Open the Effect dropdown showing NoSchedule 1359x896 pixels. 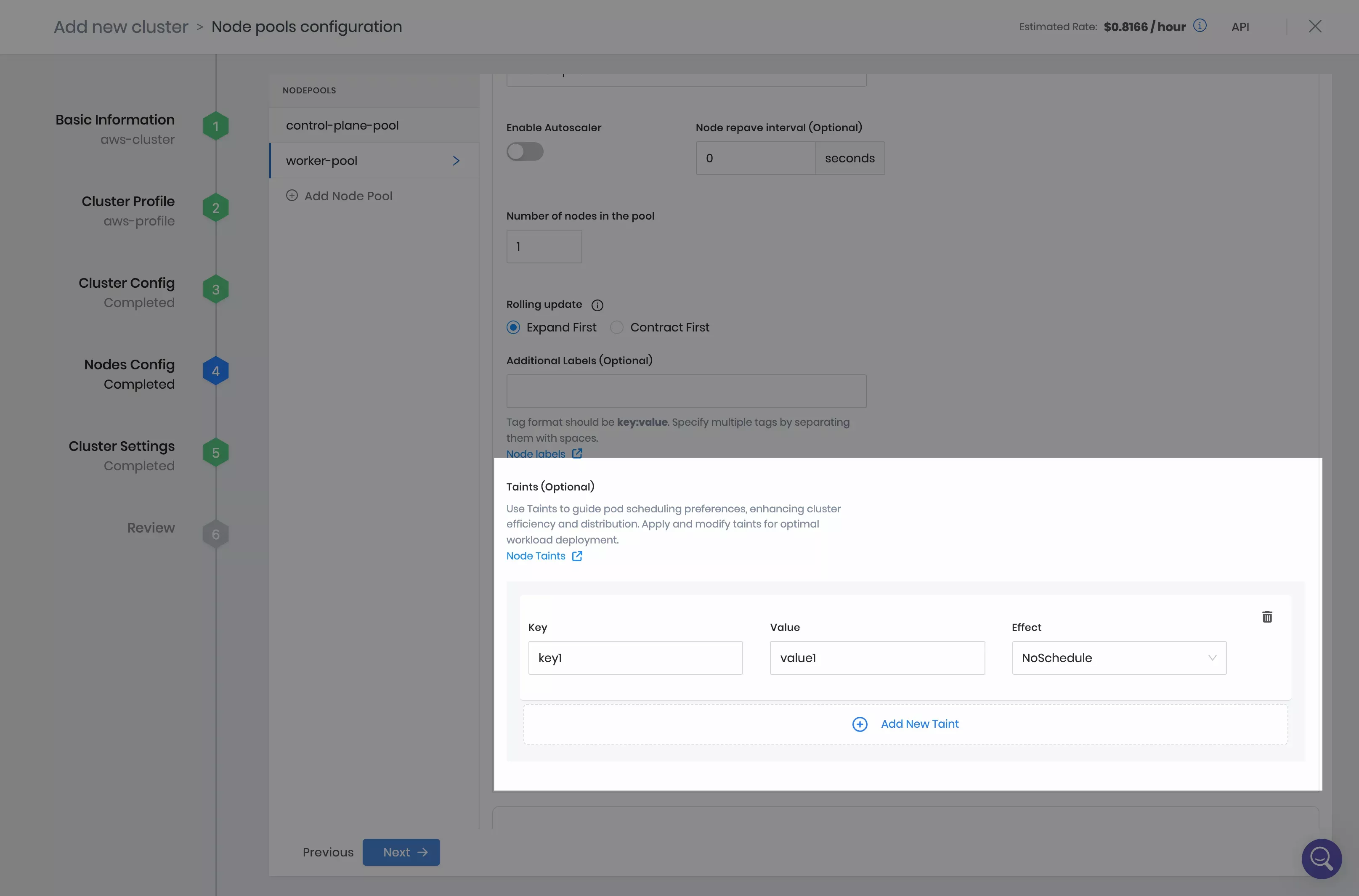click(x=1118, y=658)
